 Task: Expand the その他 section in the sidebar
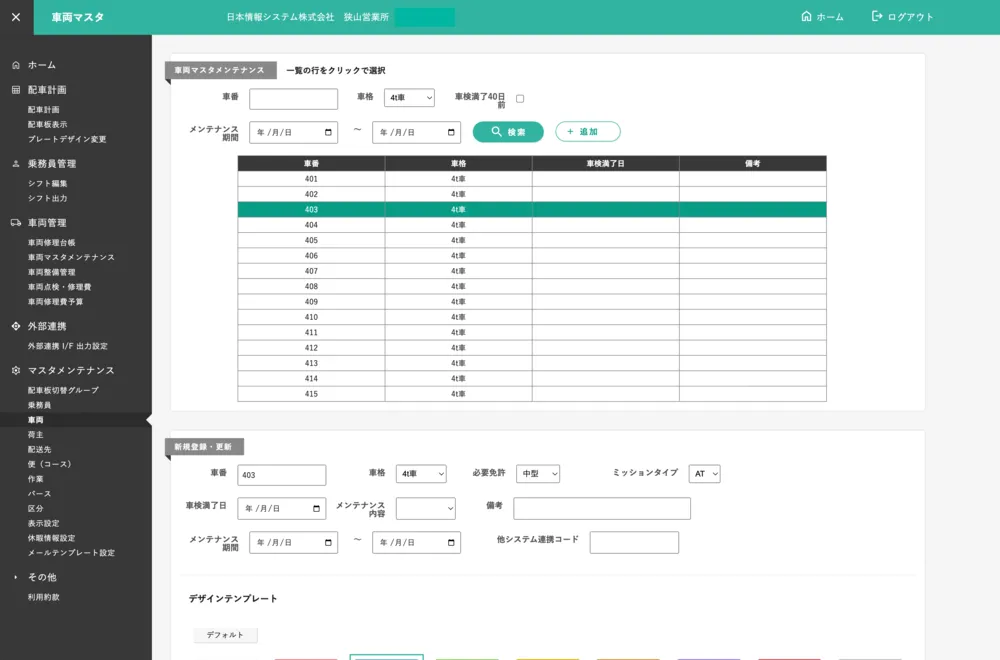(16, 578)
